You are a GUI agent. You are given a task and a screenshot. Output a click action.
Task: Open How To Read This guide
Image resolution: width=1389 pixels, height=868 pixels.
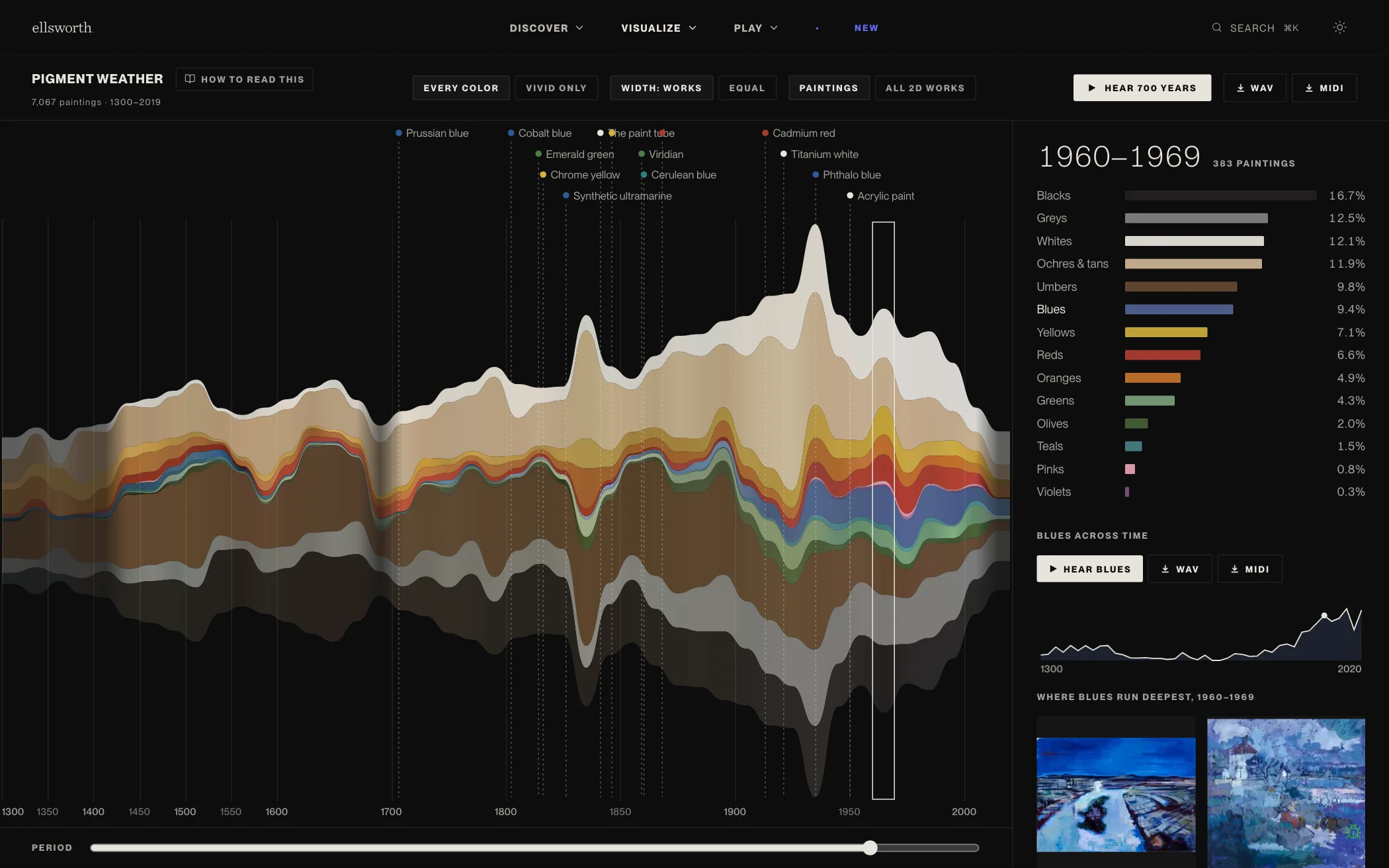[x=245, y=79]
